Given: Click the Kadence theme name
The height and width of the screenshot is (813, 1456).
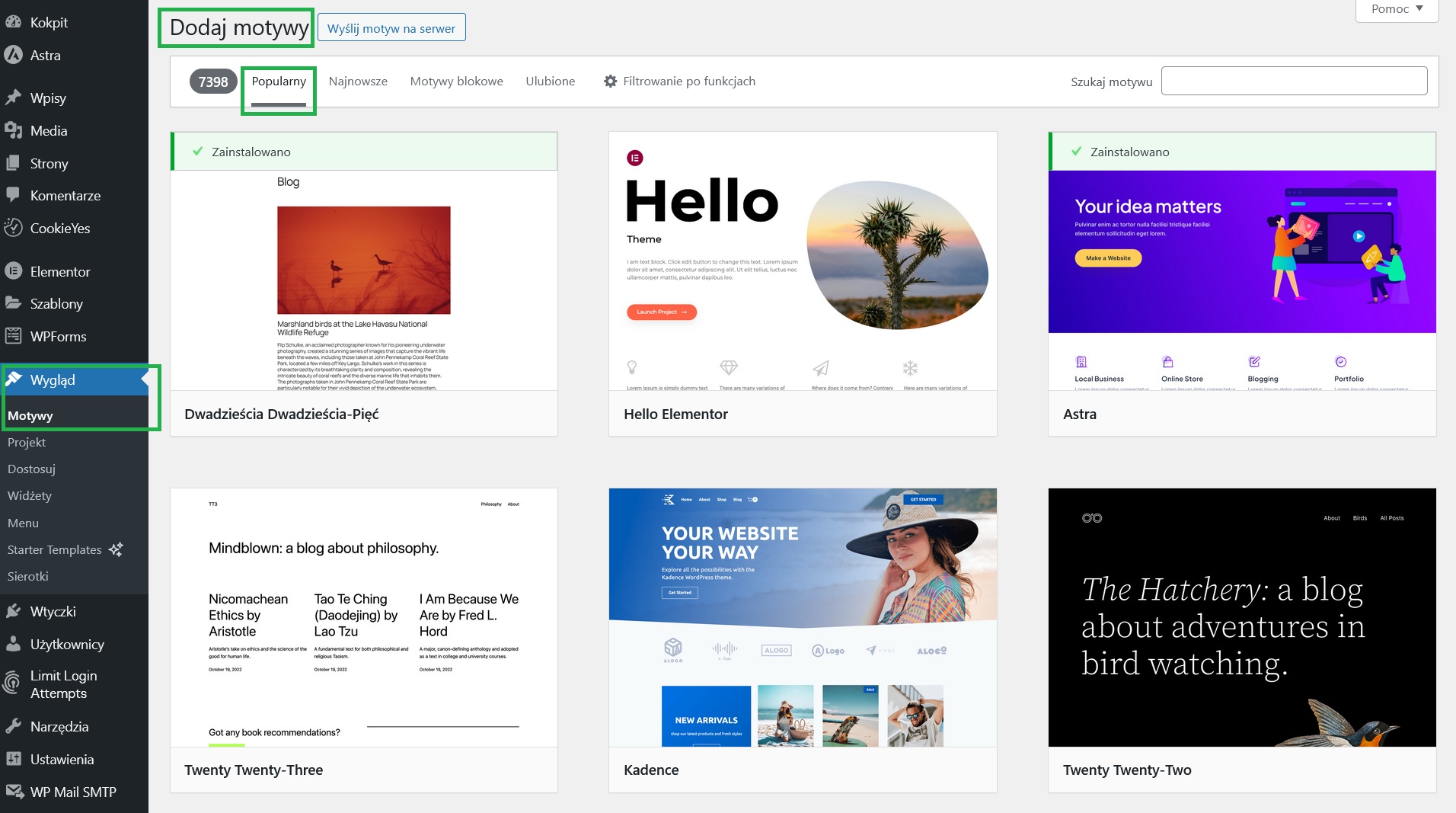Looking at the screenshot, I should point(651,770).
